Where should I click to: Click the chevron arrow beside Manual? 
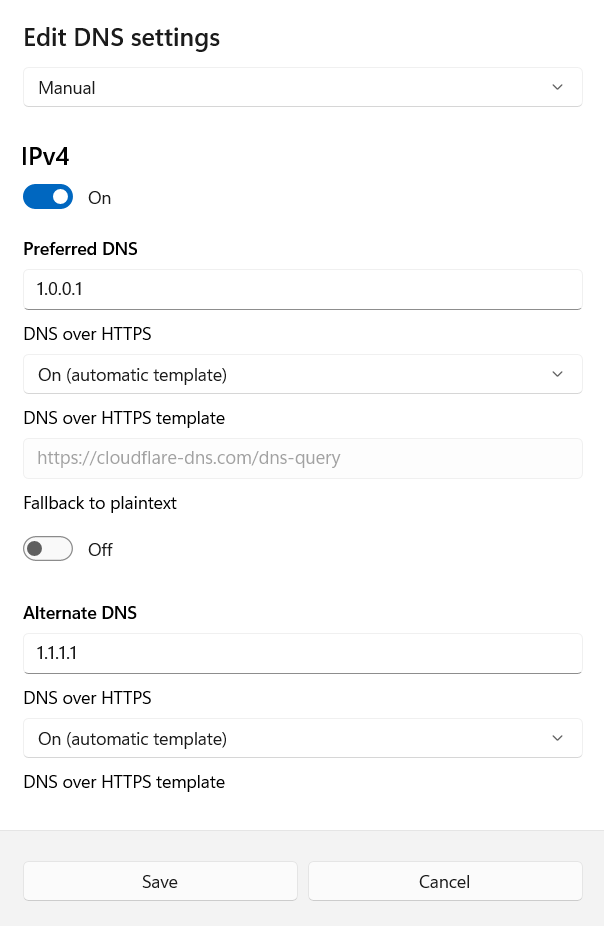tap(557, 88)
